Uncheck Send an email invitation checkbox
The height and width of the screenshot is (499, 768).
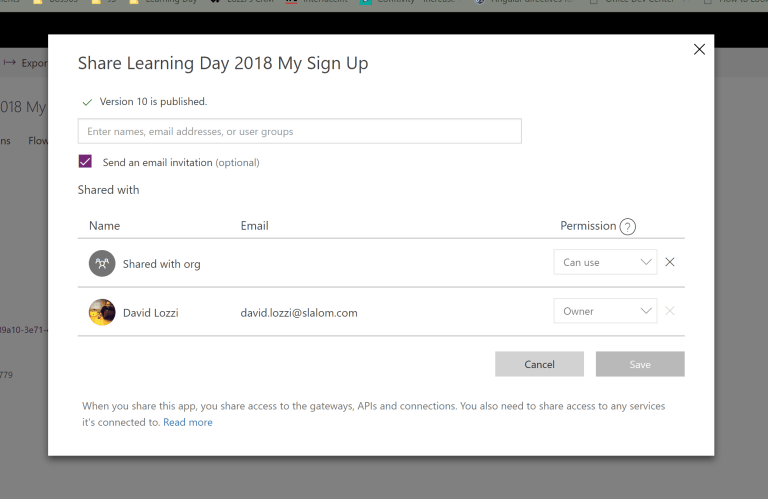point(85,162)
